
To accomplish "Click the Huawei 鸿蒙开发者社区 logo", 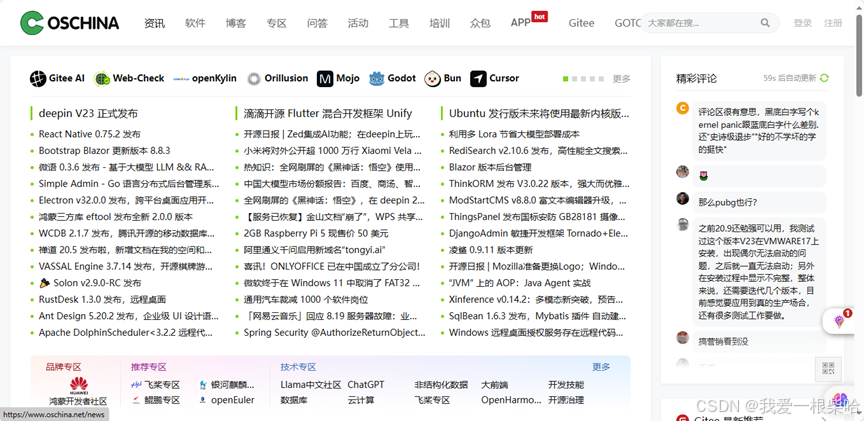I will tap(79, 385).
